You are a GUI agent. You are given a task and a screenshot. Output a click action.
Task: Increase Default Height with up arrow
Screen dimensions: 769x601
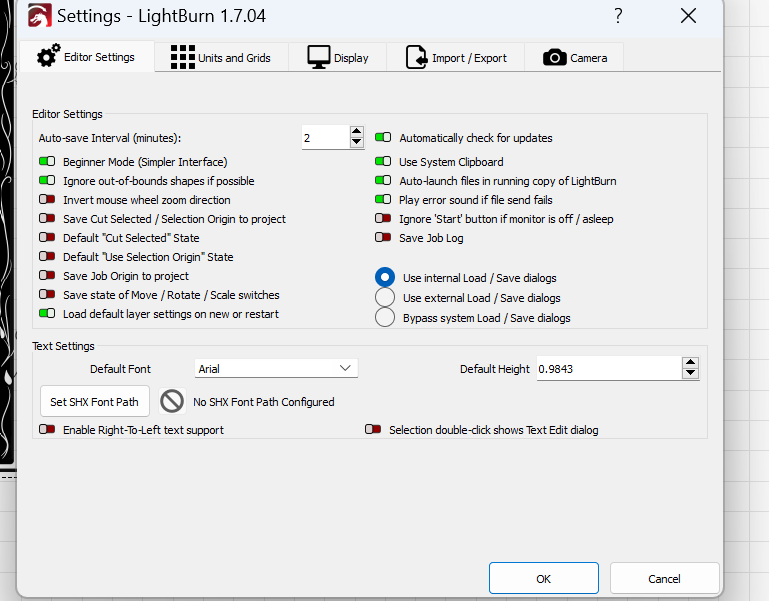[x=691, y=363]
